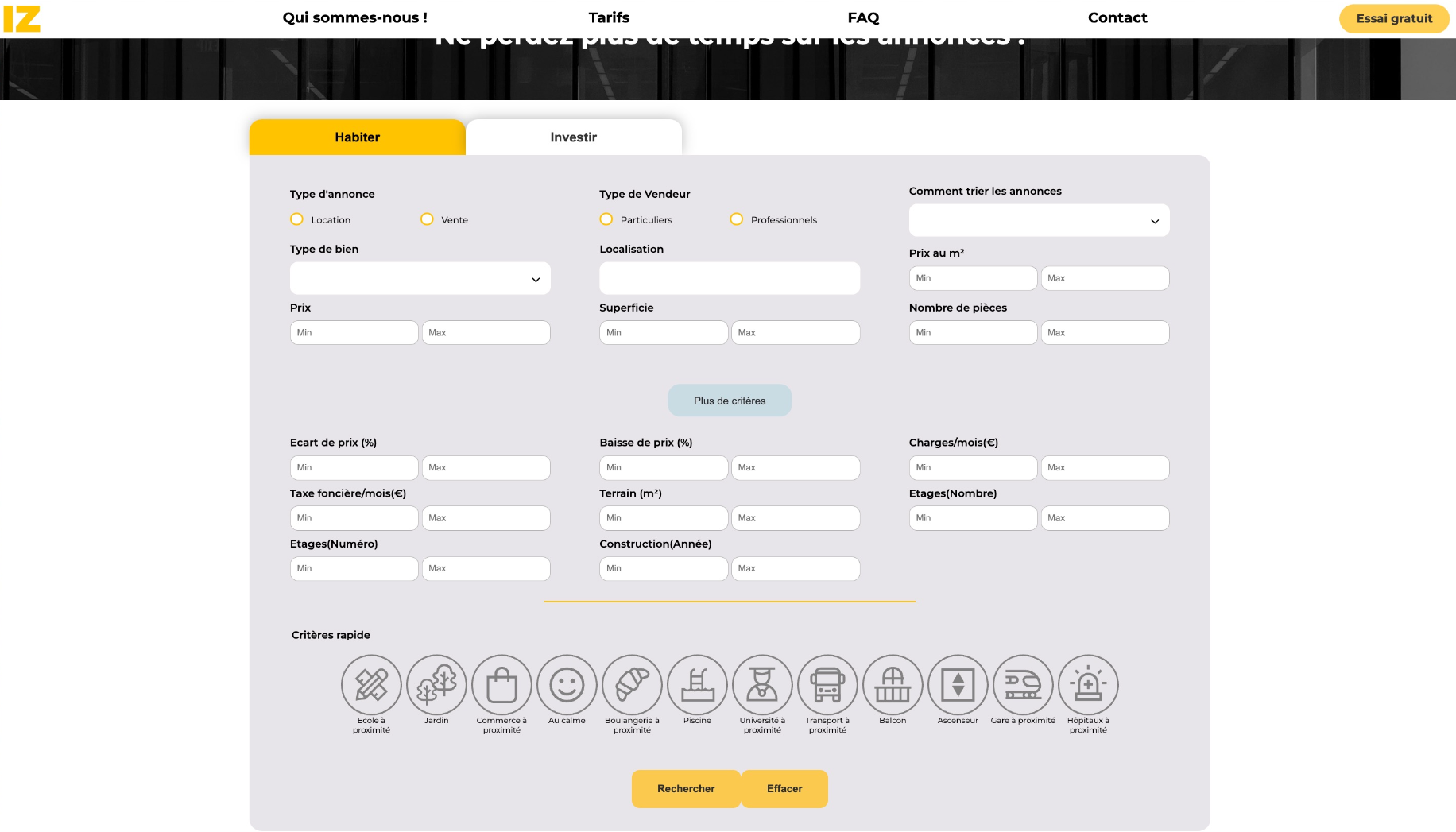The width and height of the screenshot is (1456, 832).
Task: Toggle the Au calme smiley icon
Action: [567, 684]
